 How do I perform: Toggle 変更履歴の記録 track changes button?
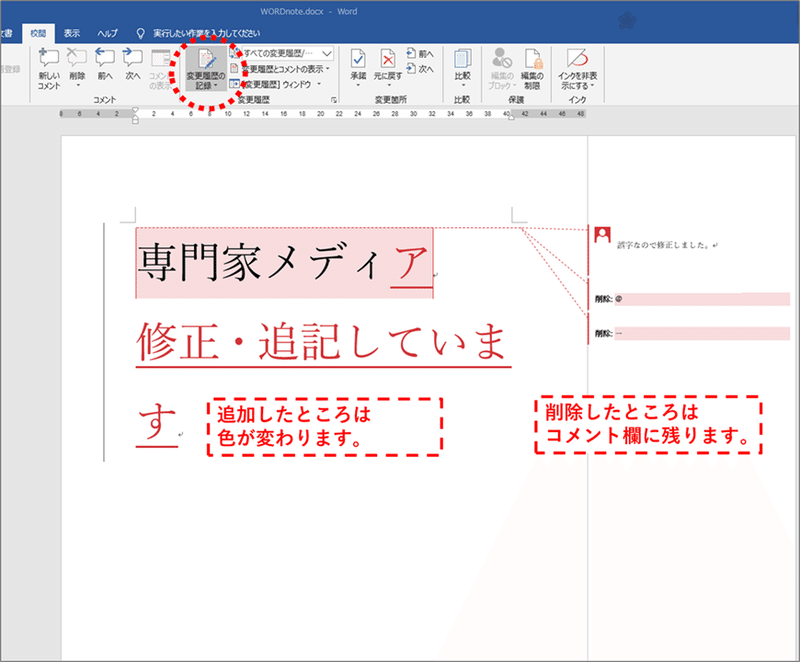coord(206,68)
